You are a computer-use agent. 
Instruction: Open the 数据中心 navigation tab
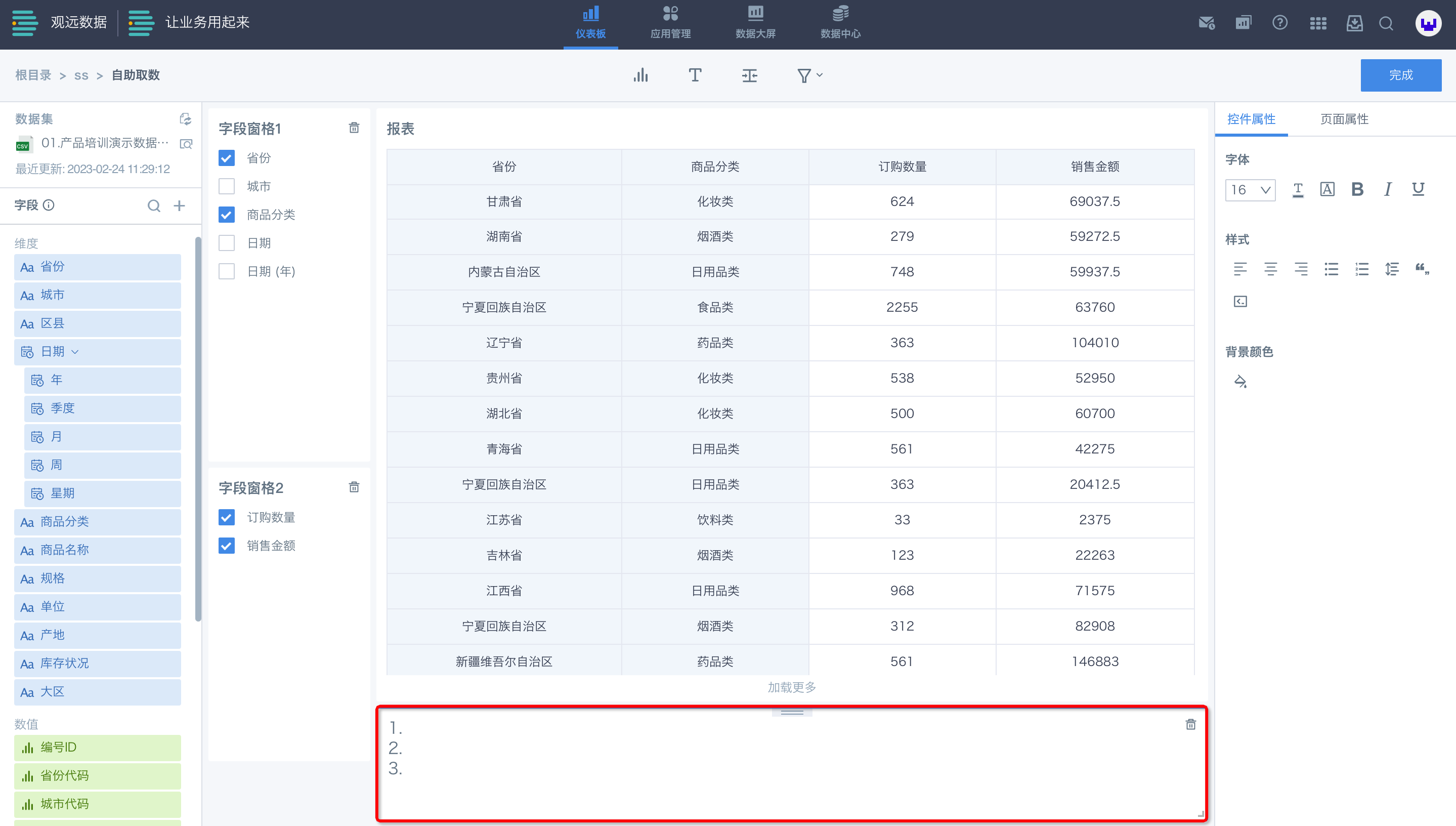tap(840, 23)
